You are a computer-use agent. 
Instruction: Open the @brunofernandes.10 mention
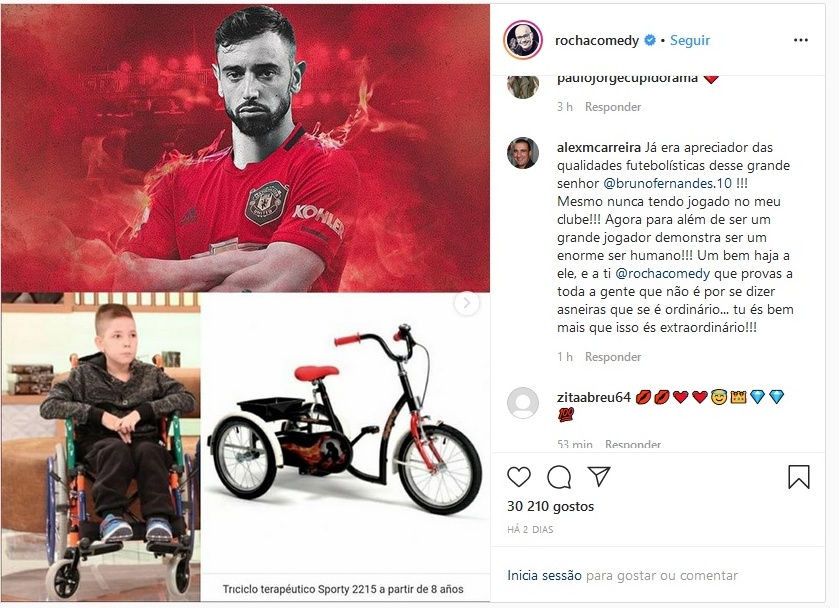pos(667,183)
